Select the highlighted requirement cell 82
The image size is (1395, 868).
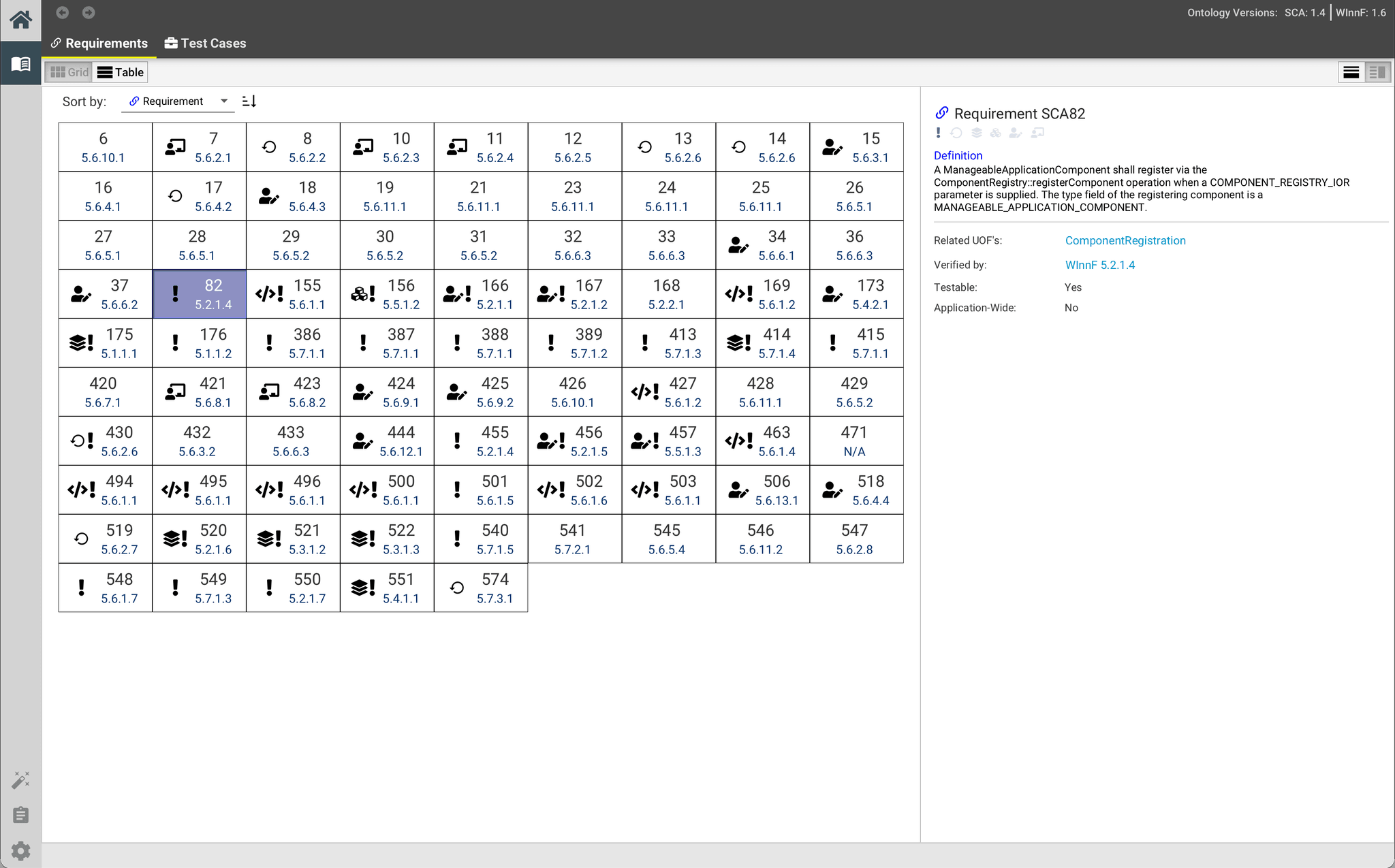[x=199, y=293]
